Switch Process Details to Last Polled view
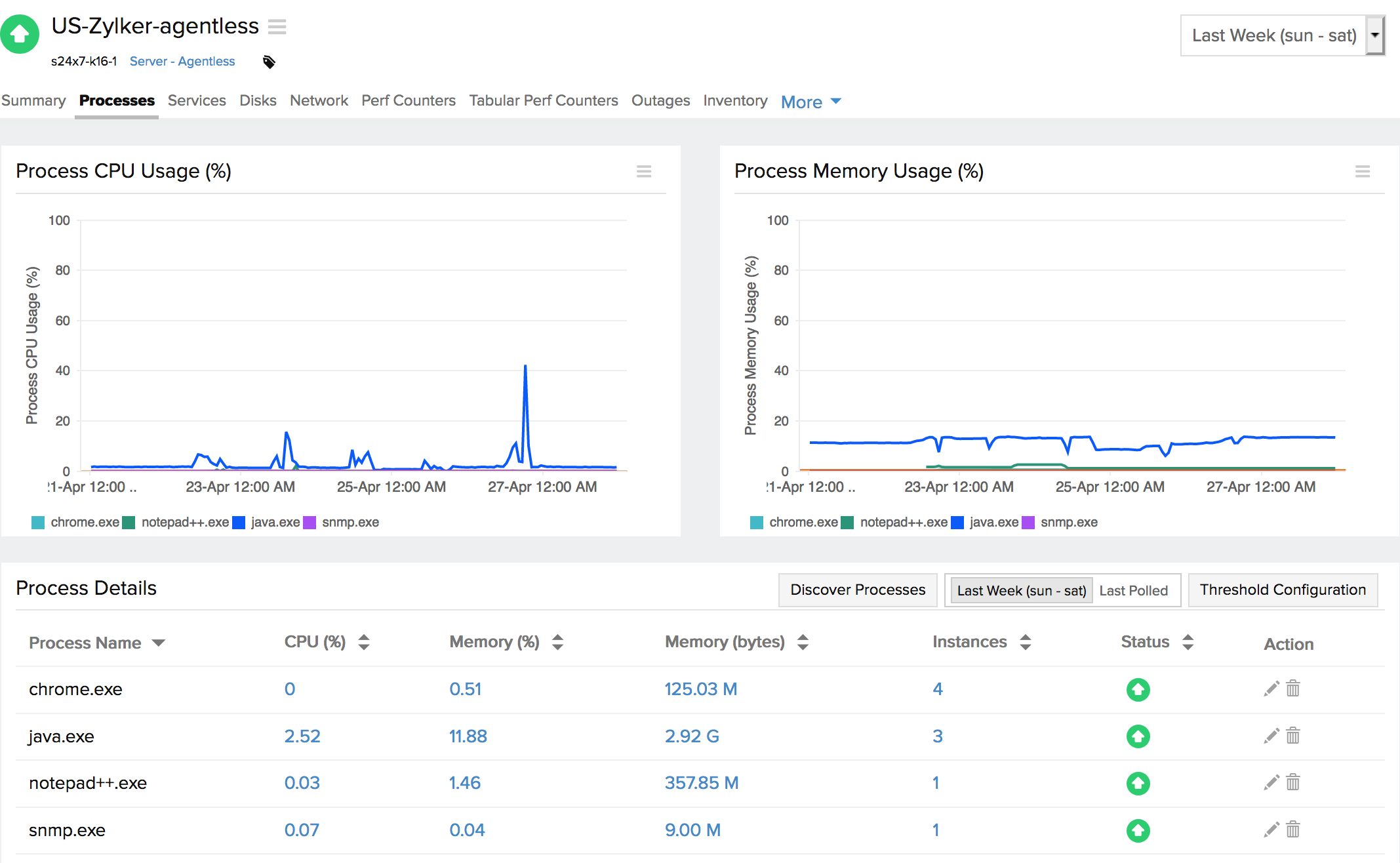 [x=1134, y=590]
